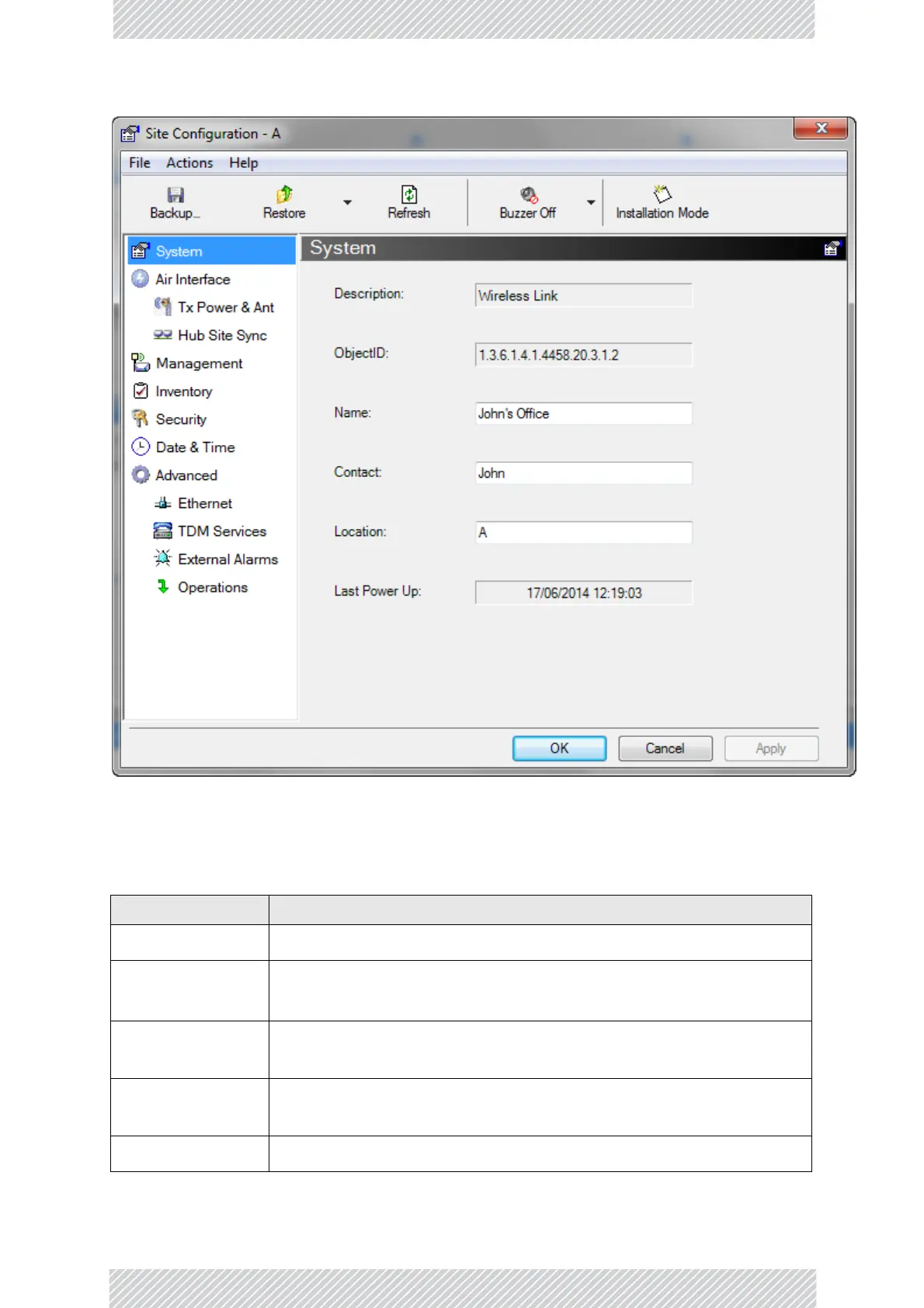The image size is (924, 1308).
Task: Click the Location input field
Action: pyautogui.click(x=584, y=533)
